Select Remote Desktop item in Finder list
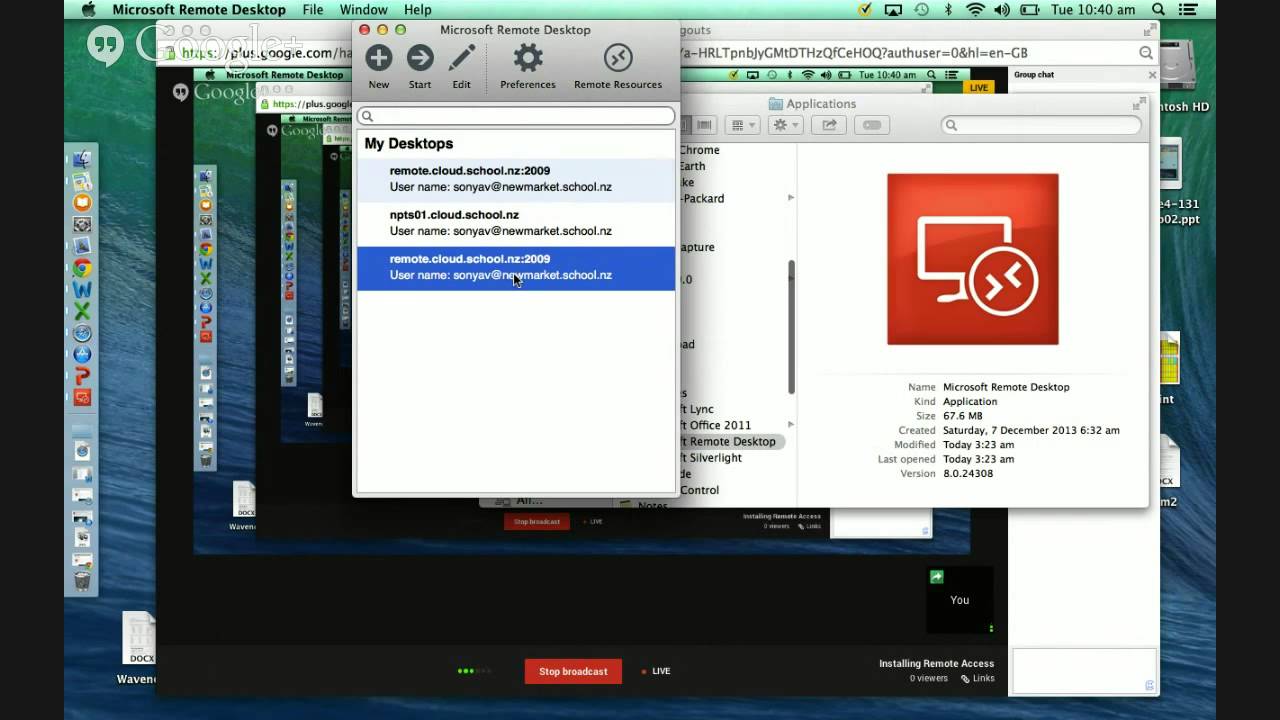 point(732,441)
